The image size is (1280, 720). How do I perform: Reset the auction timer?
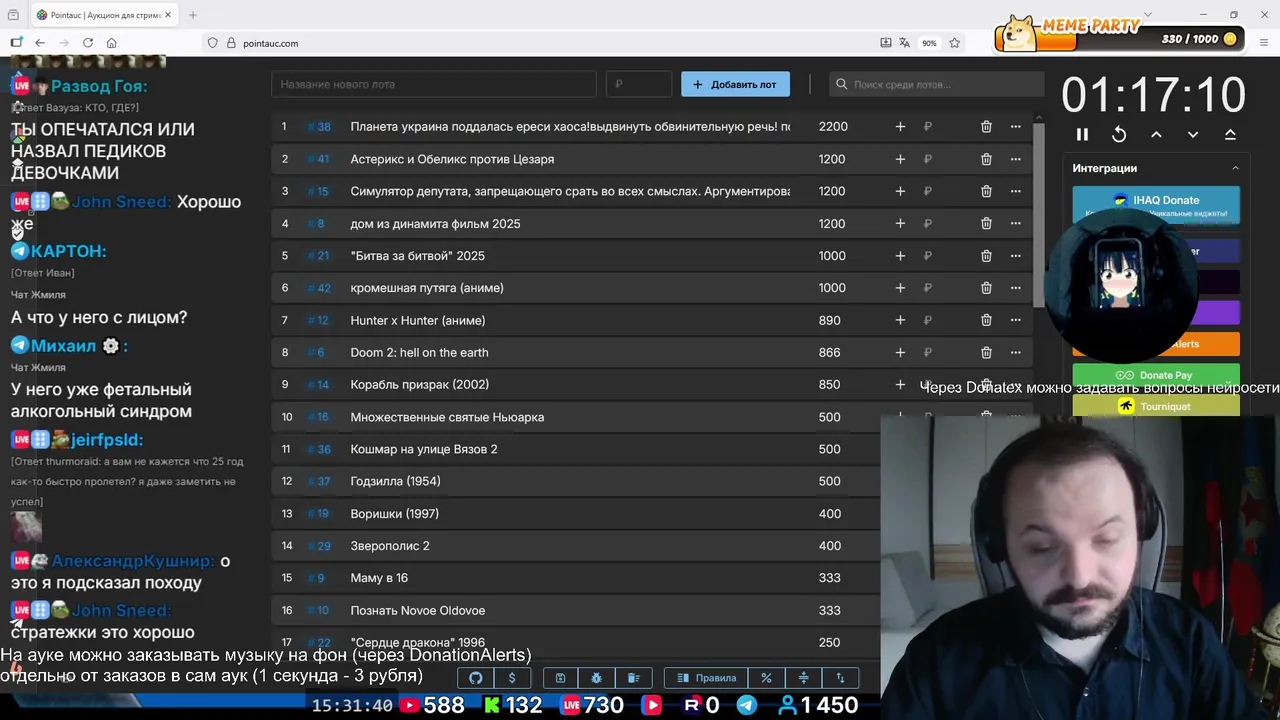(x=1119, y=134)
